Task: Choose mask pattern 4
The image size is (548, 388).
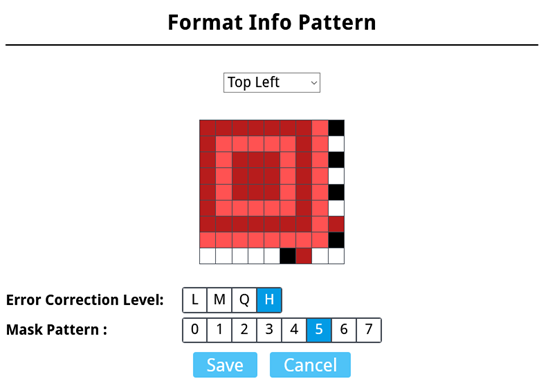Action: [x=294, y=330]
